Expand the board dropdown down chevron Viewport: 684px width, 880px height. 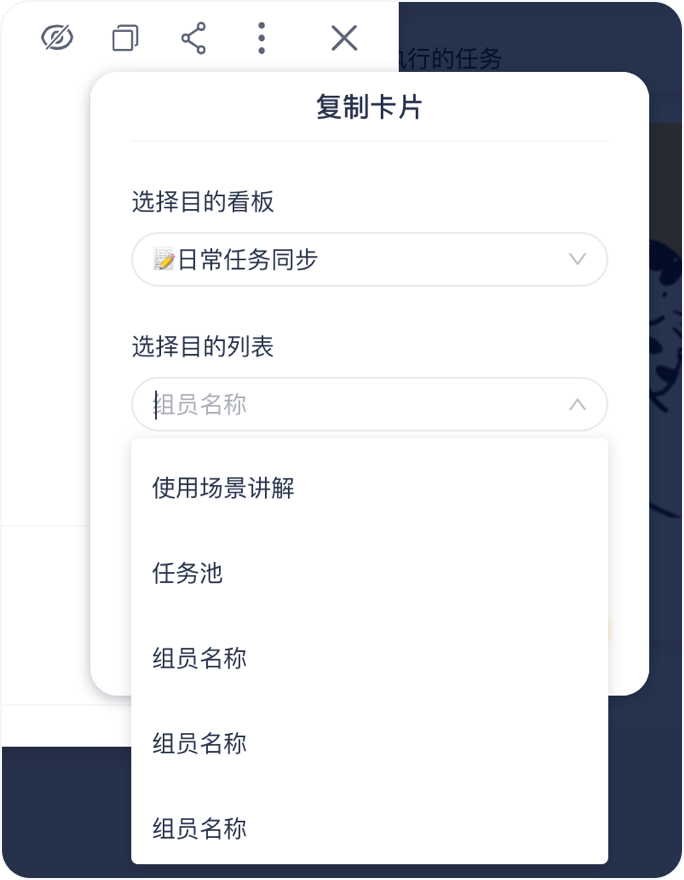(577, 260)
